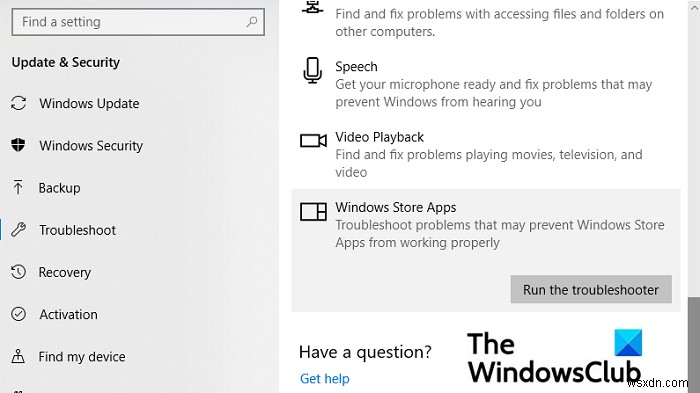Screen dimensions: 700x393
Task: Open Windows Update settings
Action: [89, 104]
